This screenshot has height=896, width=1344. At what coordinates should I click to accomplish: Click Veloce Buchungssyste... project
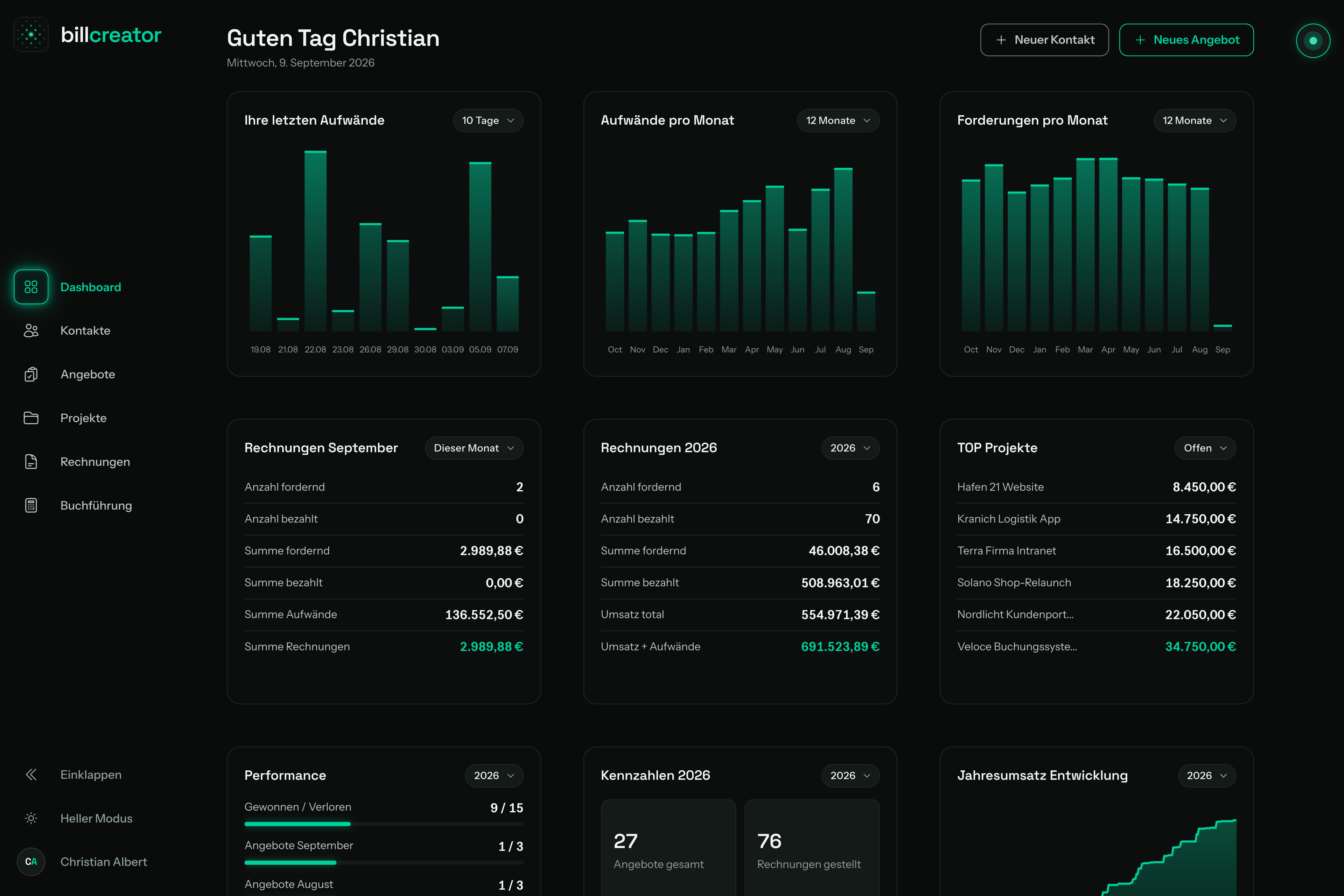(1097, 646)
